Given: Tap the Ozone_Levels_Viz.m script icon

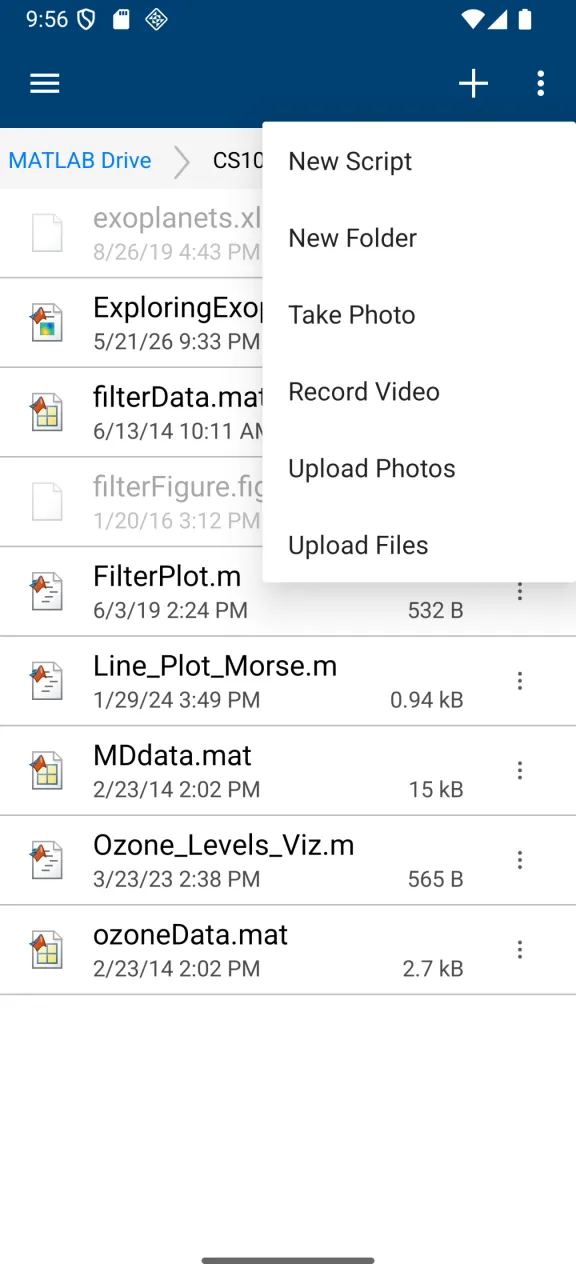Looking at the screenshot, I should (47, 861).
